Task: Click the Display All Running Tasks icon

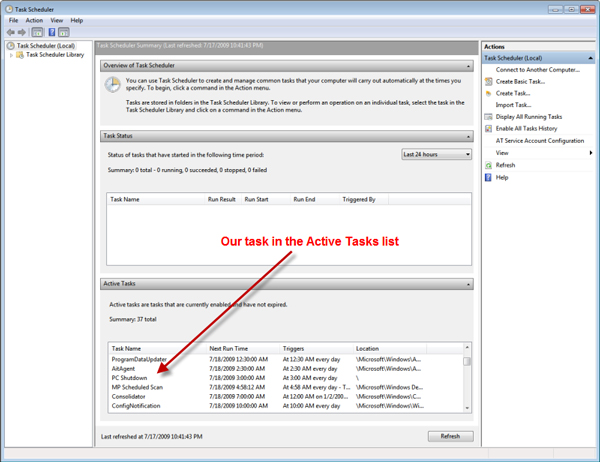Action: [488, 117]
